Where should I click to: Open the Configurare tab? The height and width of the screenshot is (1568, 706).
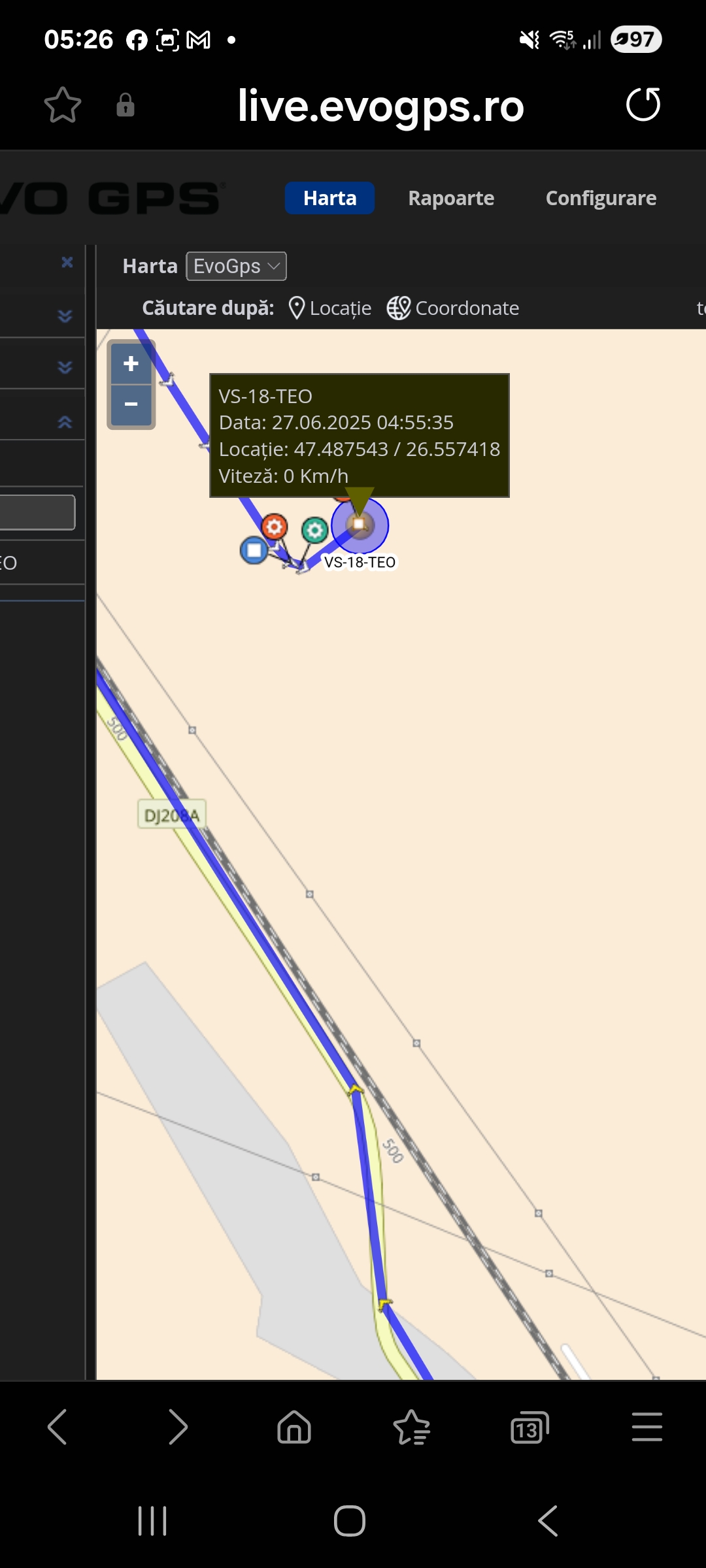tap(601, 198)
